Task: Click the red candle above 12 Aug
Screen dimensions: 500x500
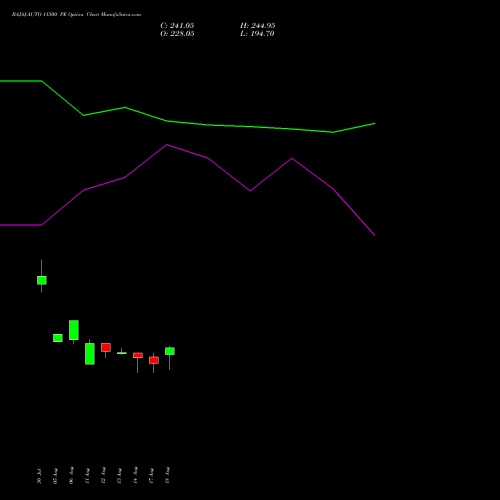Action: pos(106,347)
